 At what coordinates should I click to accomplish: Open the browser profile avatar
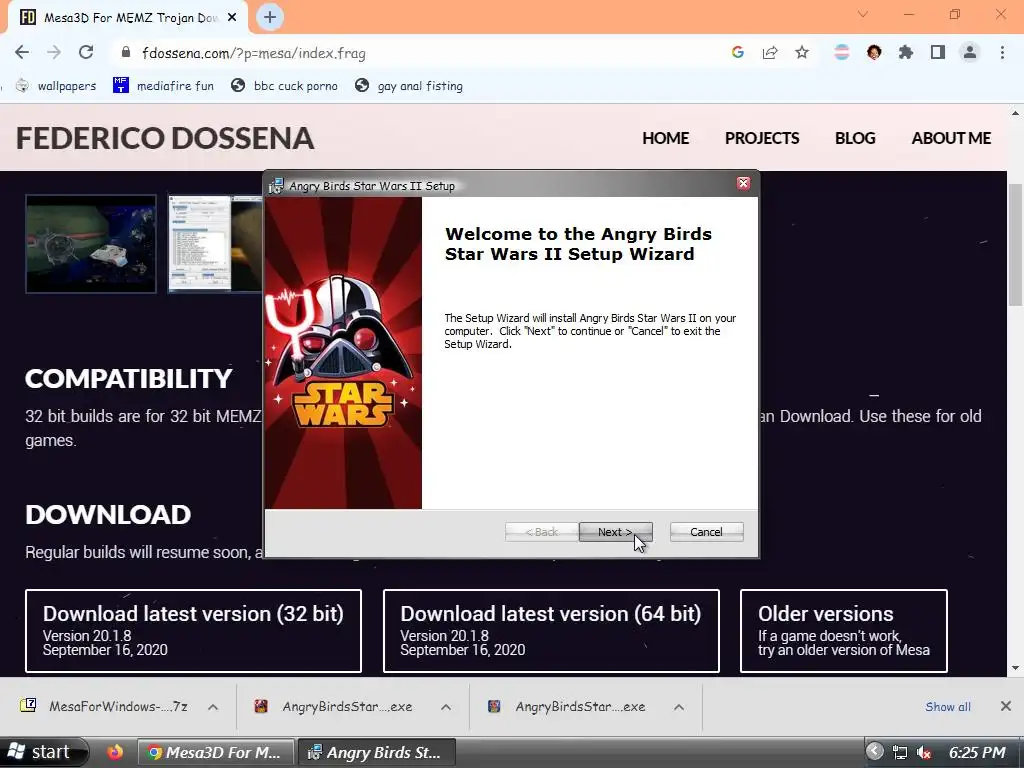point(970,52)
